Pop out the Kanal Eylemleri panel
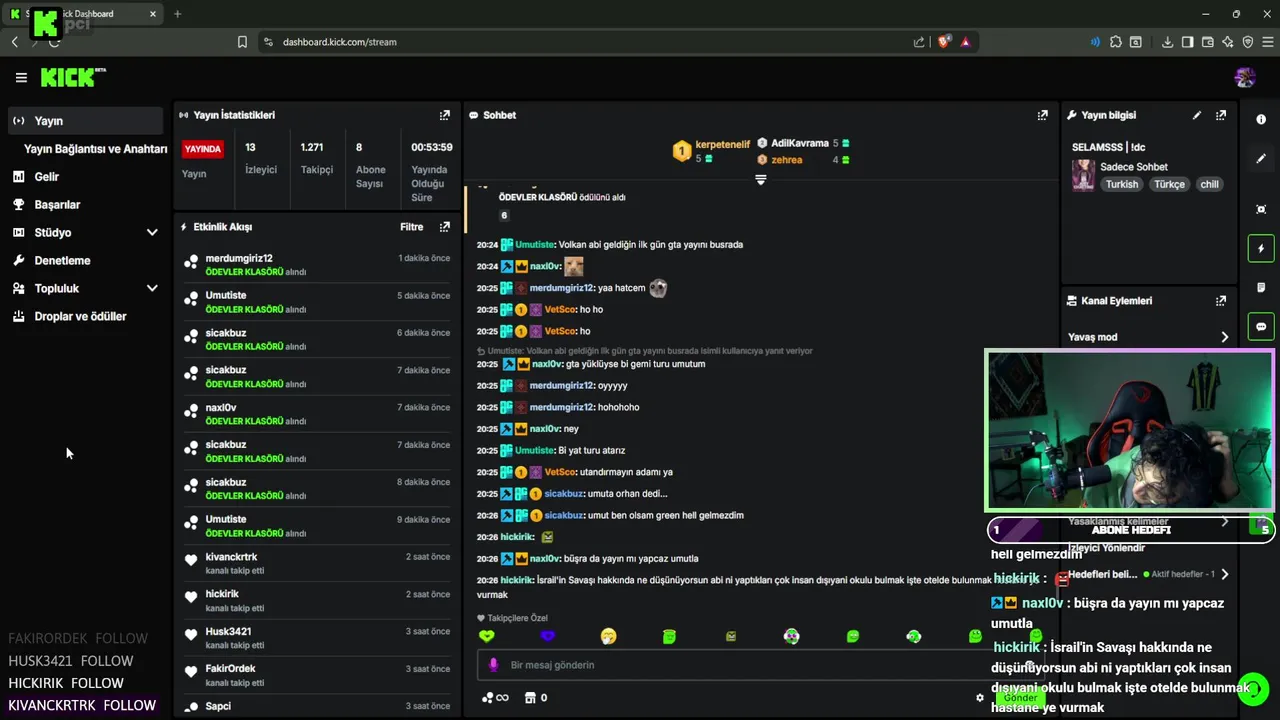Image resolution: width=1280 pixels, height=720 pixels. coord(1221,300)
